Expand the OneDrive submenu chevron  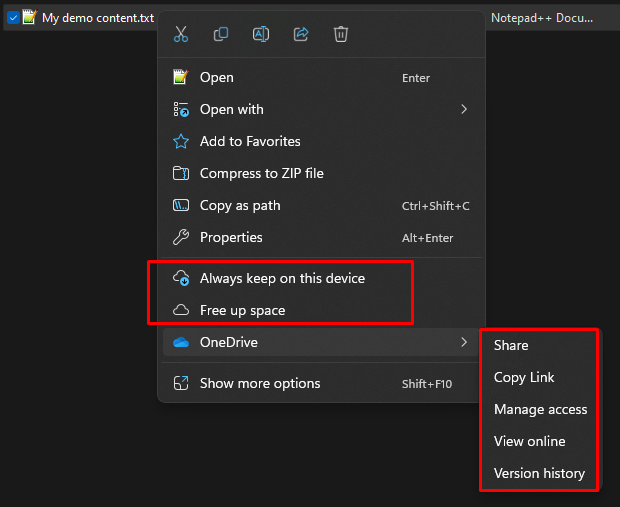click(464, 342)
